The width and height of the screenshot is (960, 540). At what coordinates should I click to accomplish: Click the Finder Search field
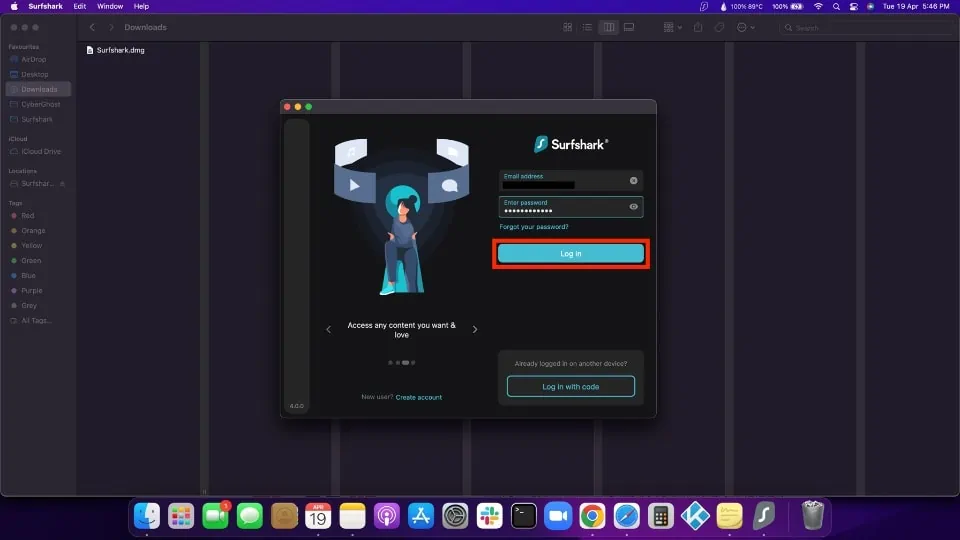[866, 28]
